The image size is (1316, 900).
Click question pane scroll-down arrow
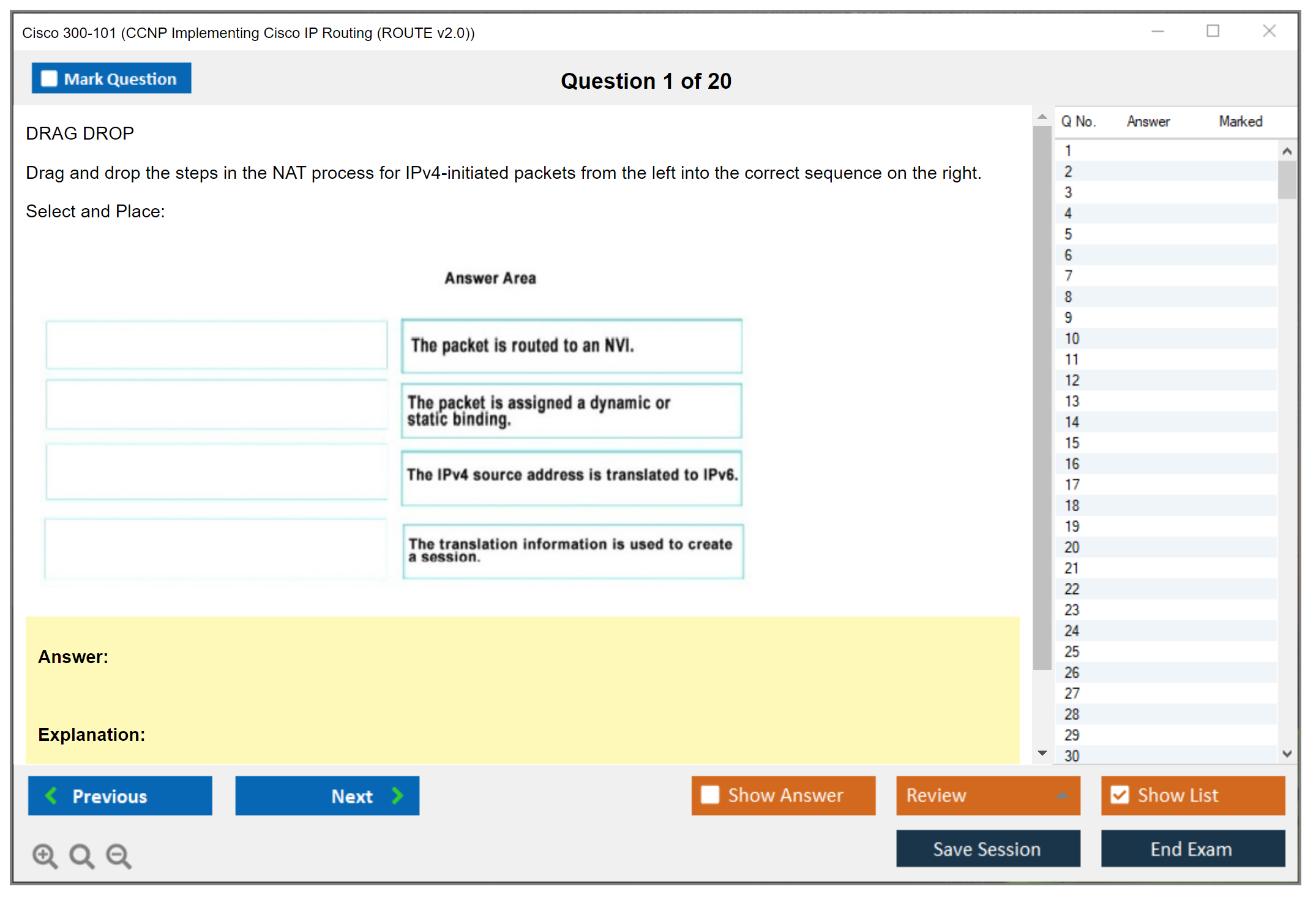[x=1042, y=753]
